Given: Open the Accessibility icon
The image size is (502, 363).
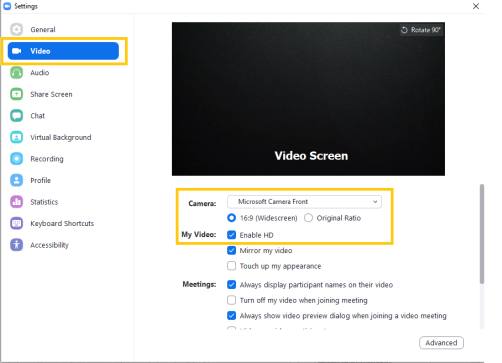Looking at the screenshot, I should click(16, 245).
